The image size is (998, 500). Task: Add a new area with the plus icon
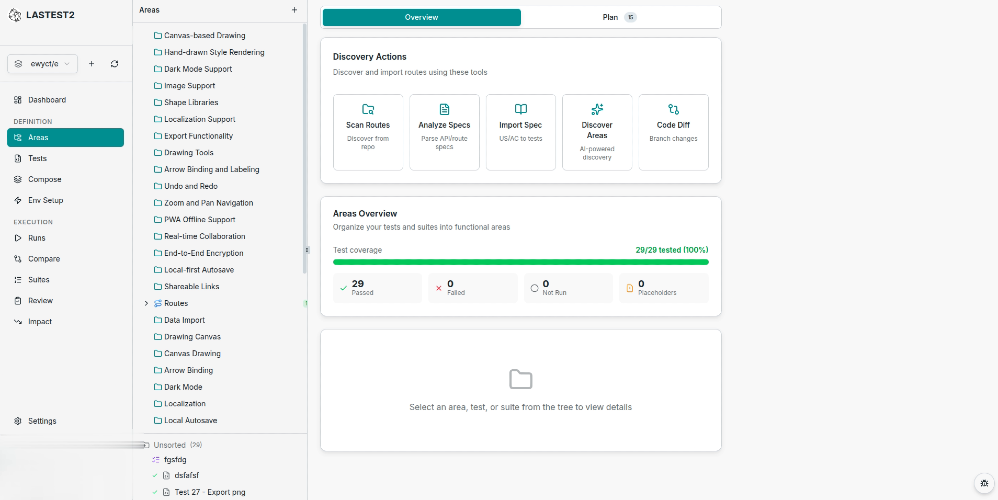[294, 10]
